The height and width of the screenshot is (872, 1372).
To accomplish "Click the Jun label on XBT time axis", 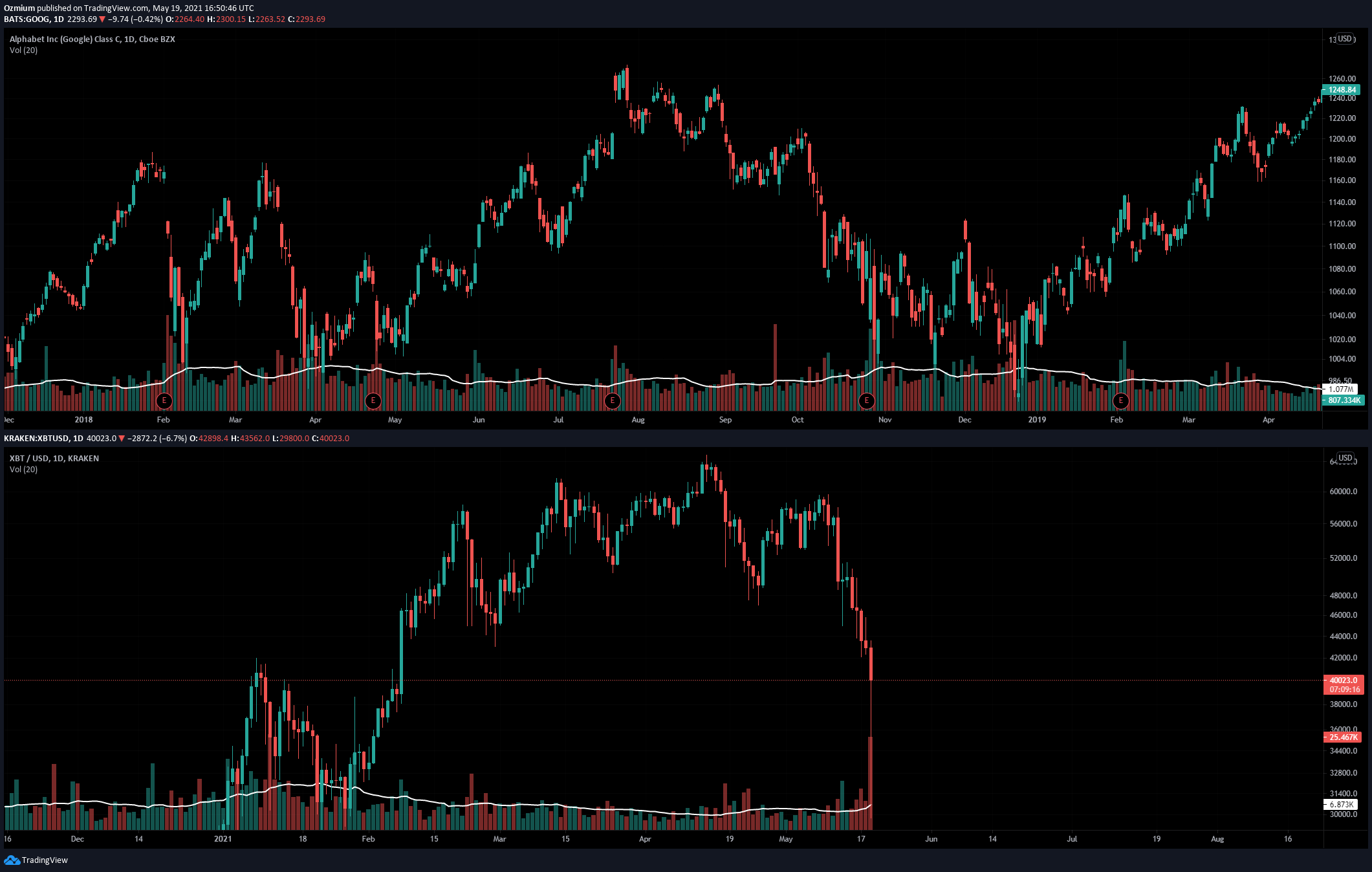I will (931, 838).
